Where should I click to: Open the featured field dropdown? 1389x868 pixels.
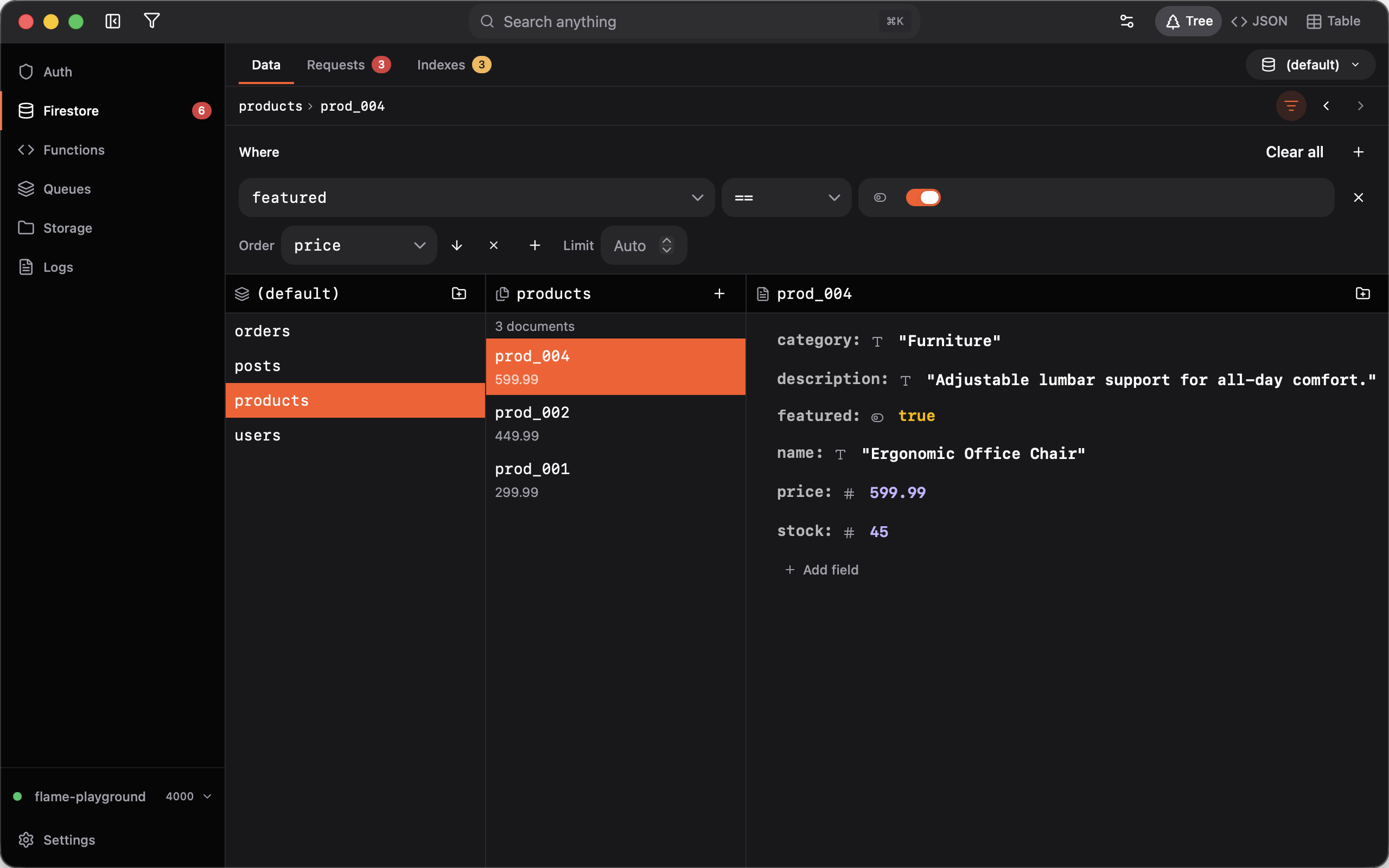pos(476,197)
